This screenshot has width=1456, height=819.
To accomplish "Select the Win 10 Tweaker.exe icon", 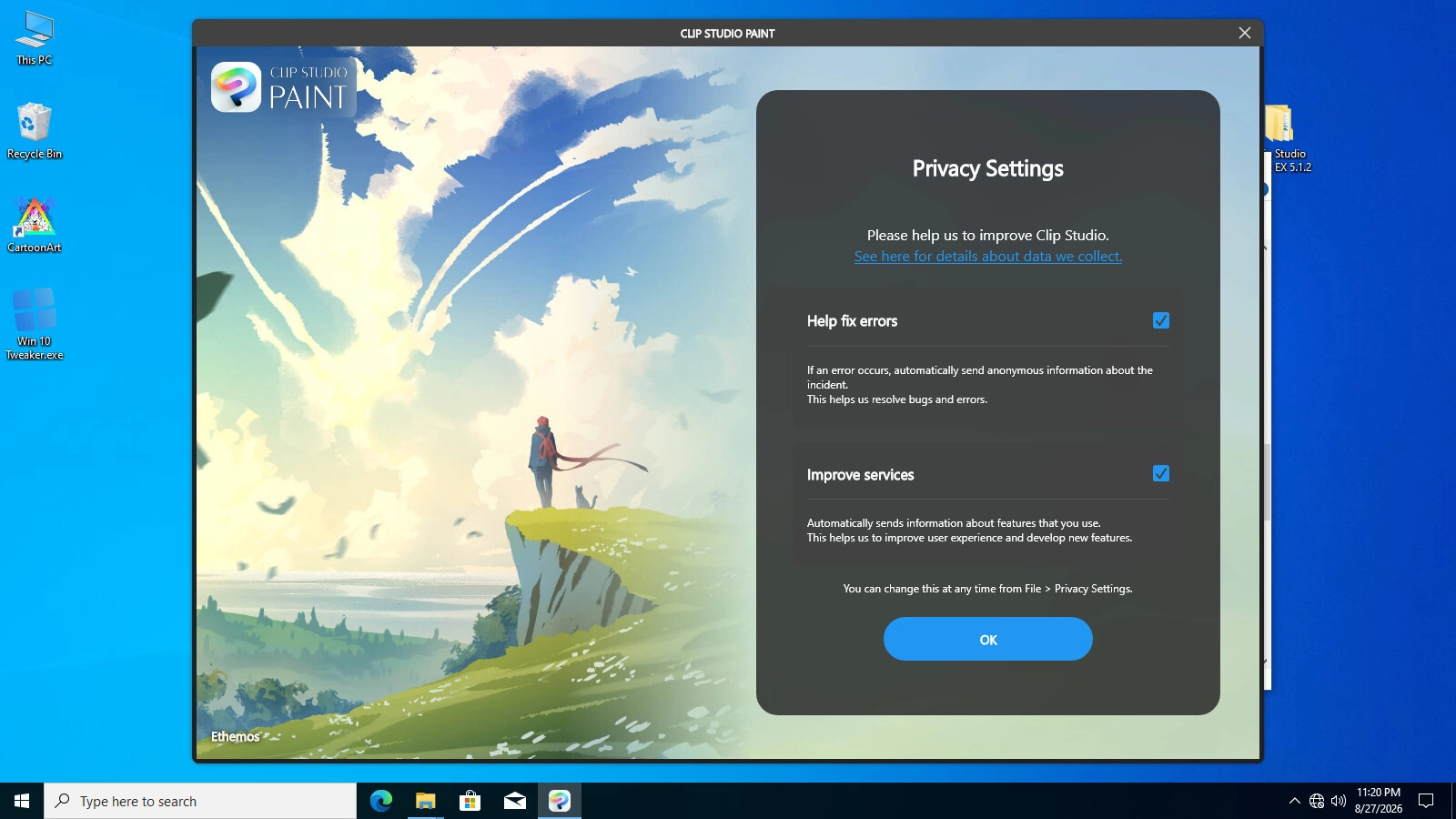I will pyautogui.click(x=35, y=324).
